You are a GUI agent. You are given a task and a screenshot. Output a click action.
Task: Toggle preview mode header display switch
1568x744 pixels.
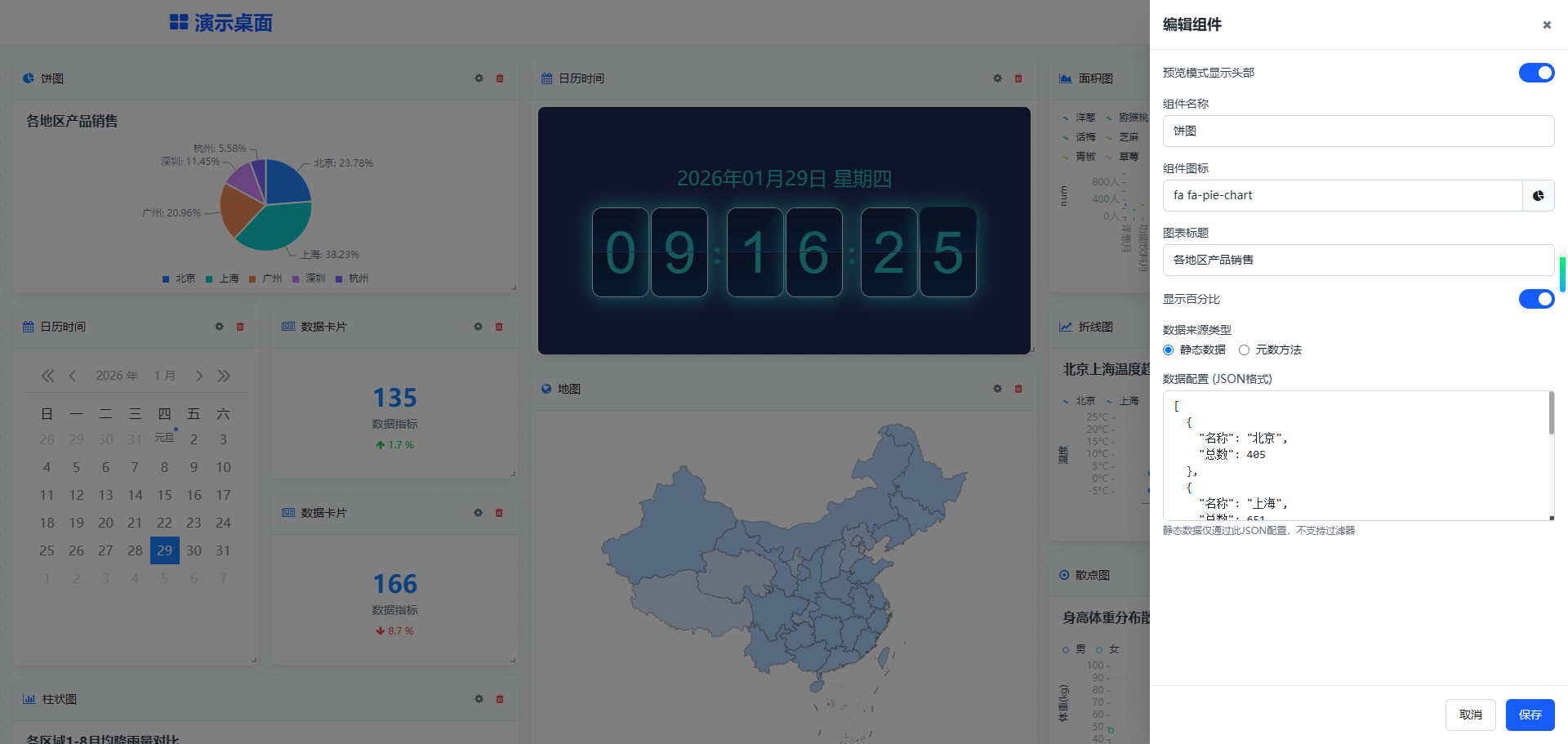tap(1535, 73)
